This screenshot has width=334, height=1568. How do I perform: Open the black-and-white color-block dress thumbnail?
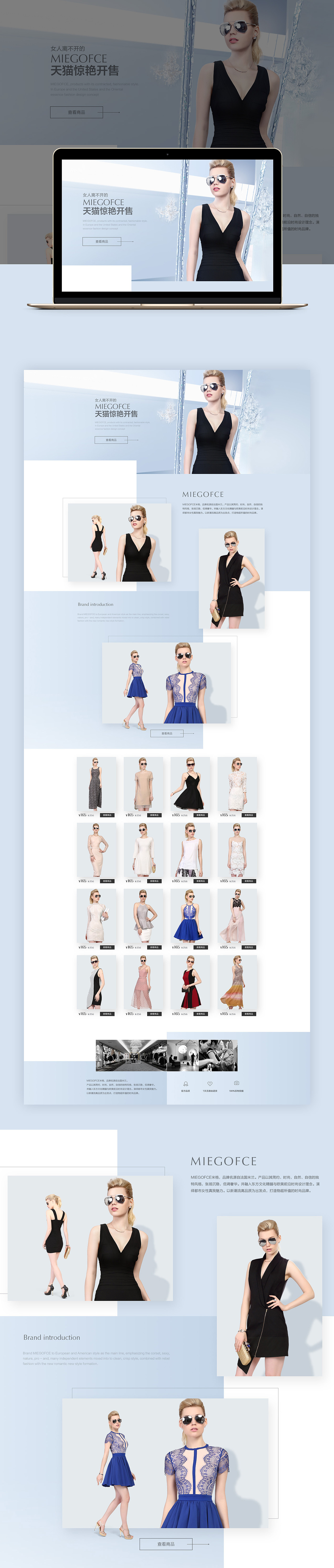(x=96, y=982)
